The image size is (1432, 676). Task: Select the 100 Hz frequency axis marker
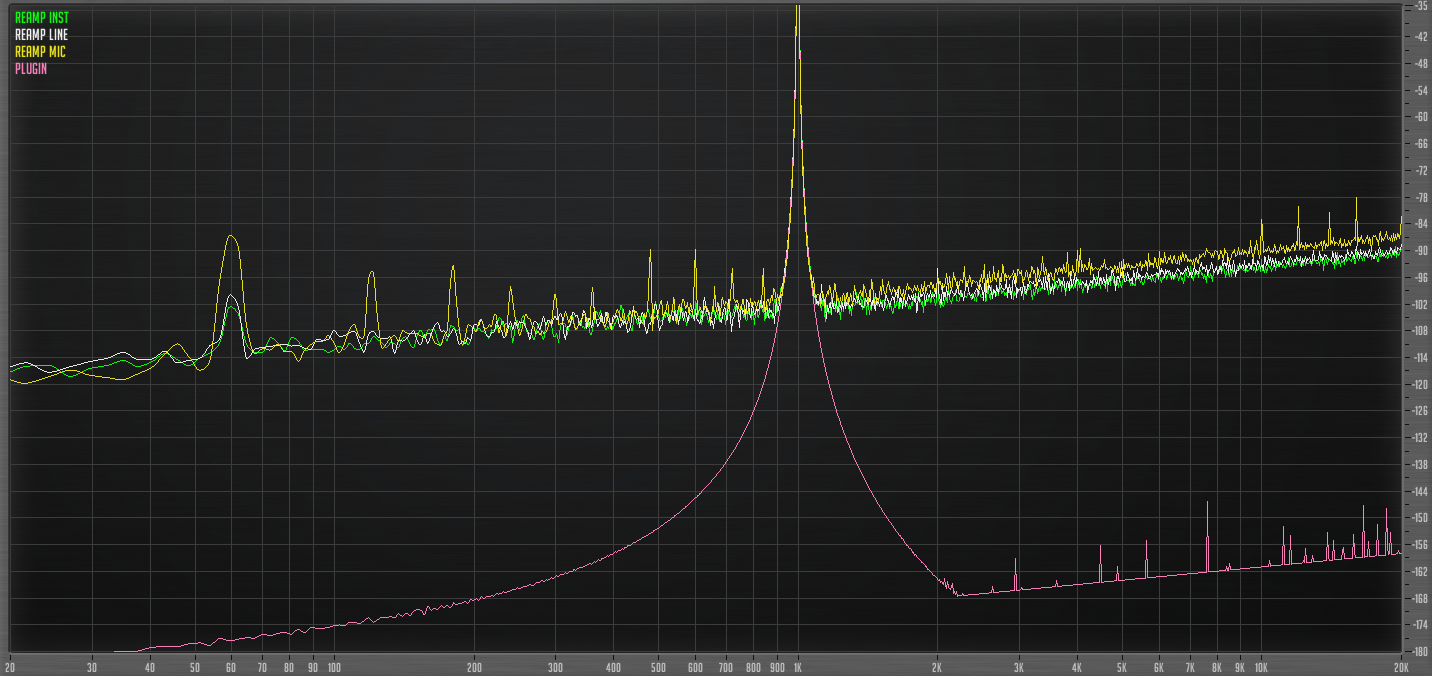333,666
